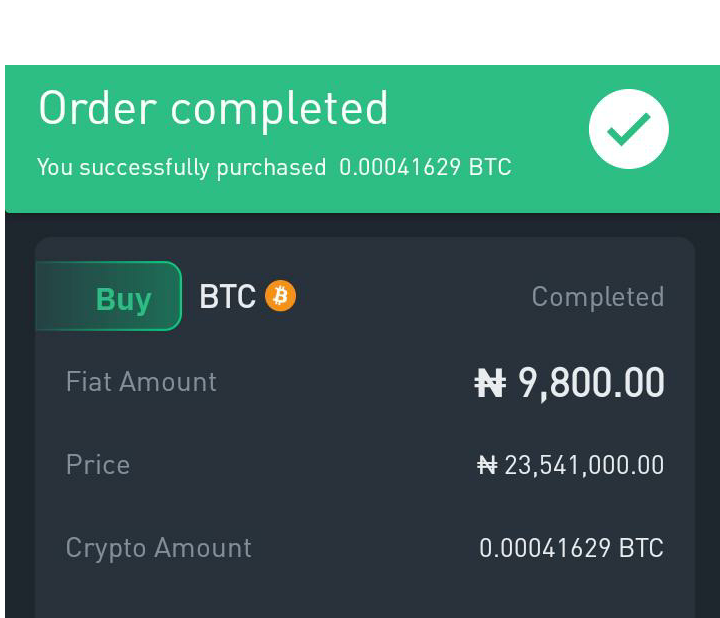Image resolution: width=720 pixels, height=618 pixels.
Task: Click the Crypto Amount label
Action: pos(158,548)
